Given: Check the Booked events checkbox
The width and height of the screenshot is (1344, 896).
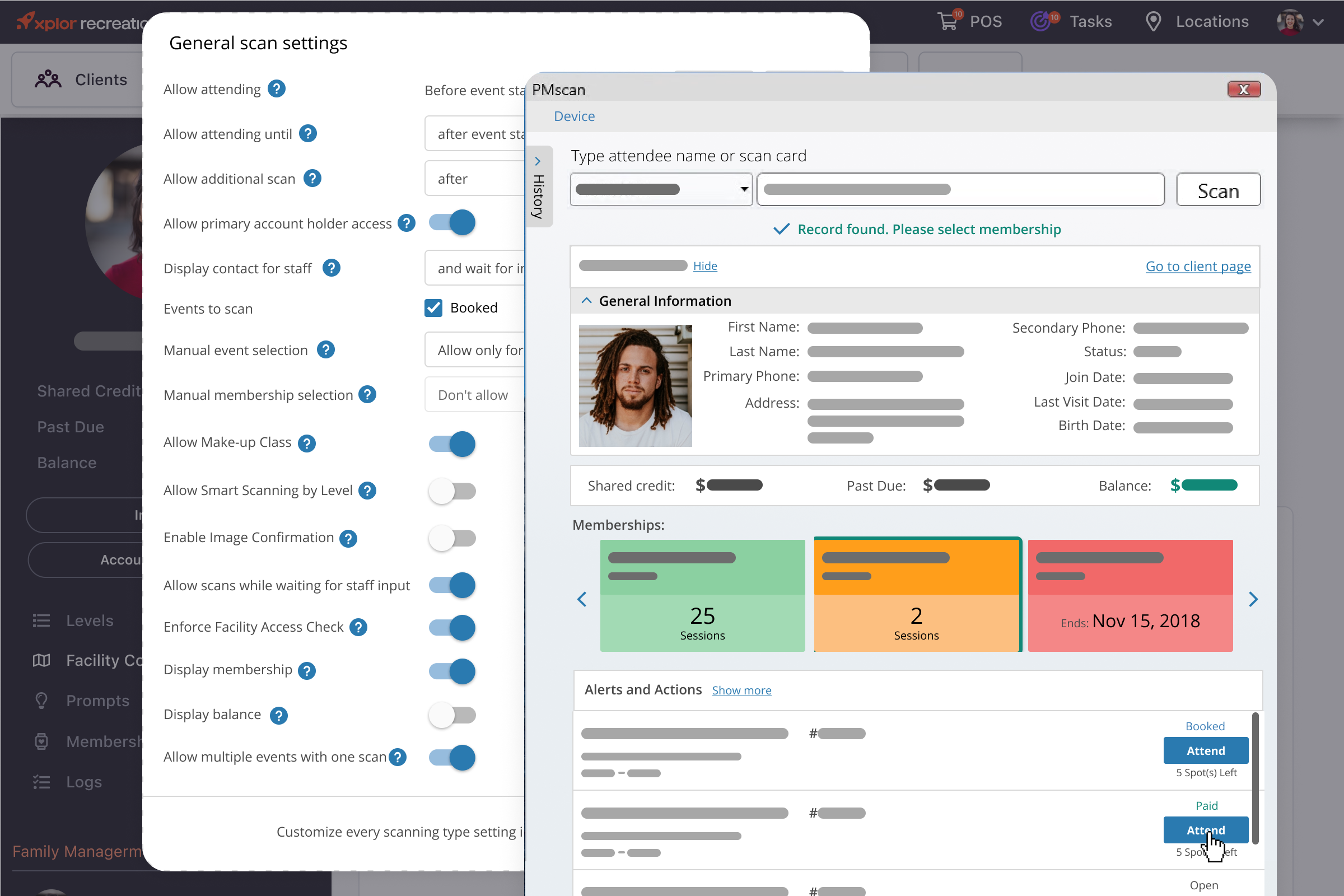Looking at the screenshot, I should (432, 307).
